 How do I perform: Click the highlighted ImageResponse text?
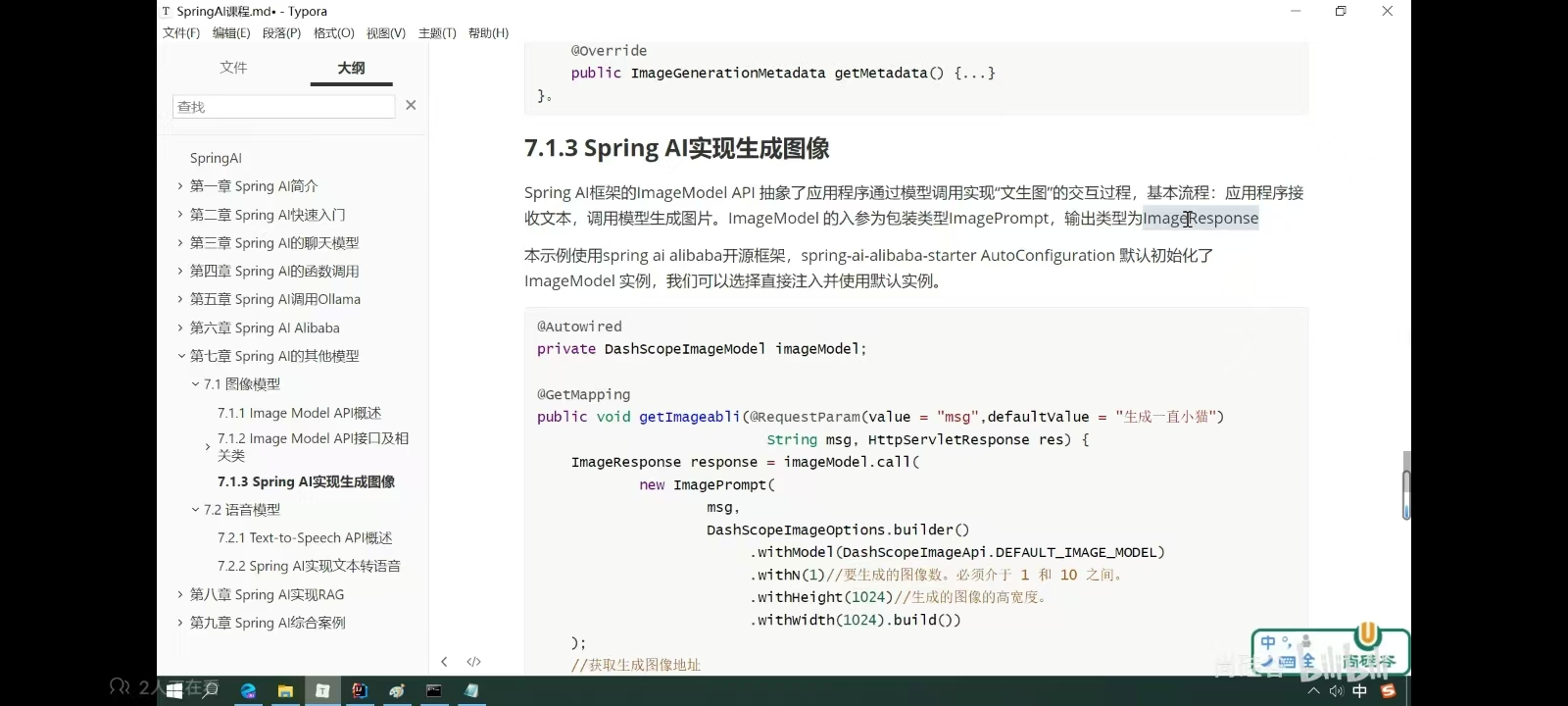[x=1200, y=218]
